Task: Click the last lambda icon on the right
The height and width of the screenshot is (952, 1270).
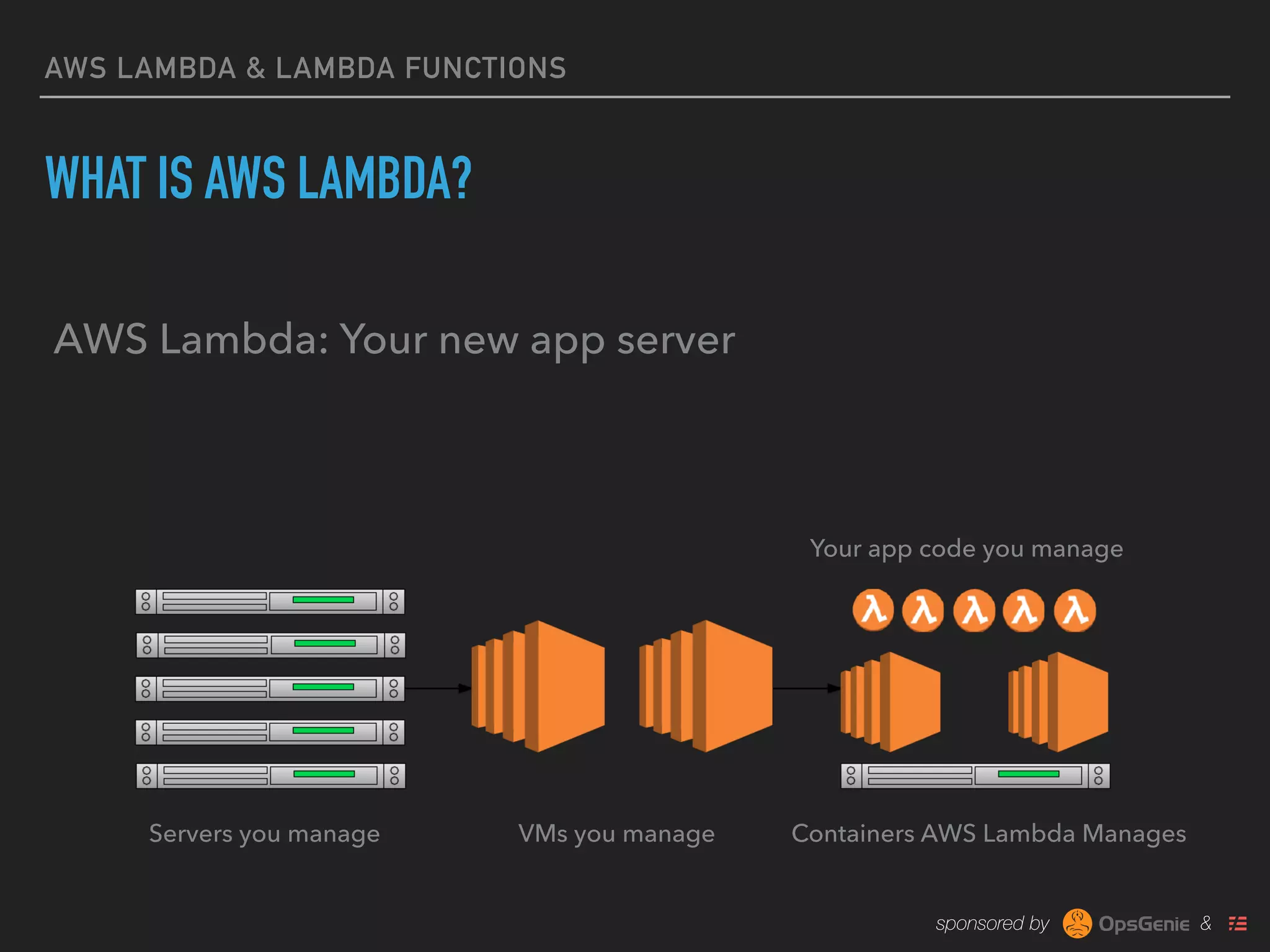Action: click(x=1075, y=610)
